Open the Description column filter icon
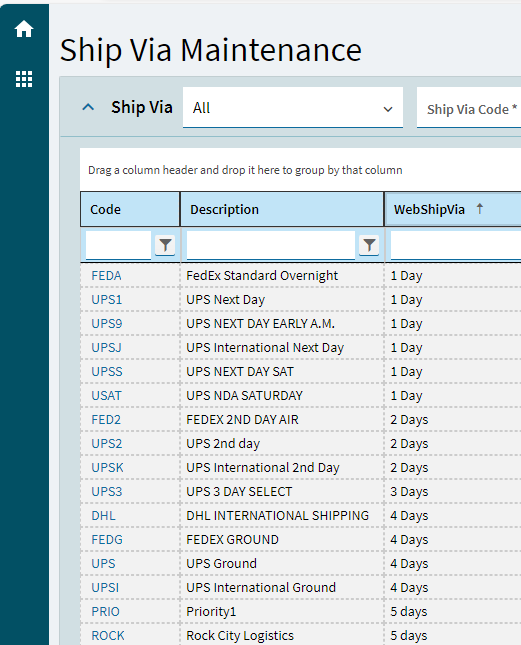The image size is (521, 645). pos(369,245)
